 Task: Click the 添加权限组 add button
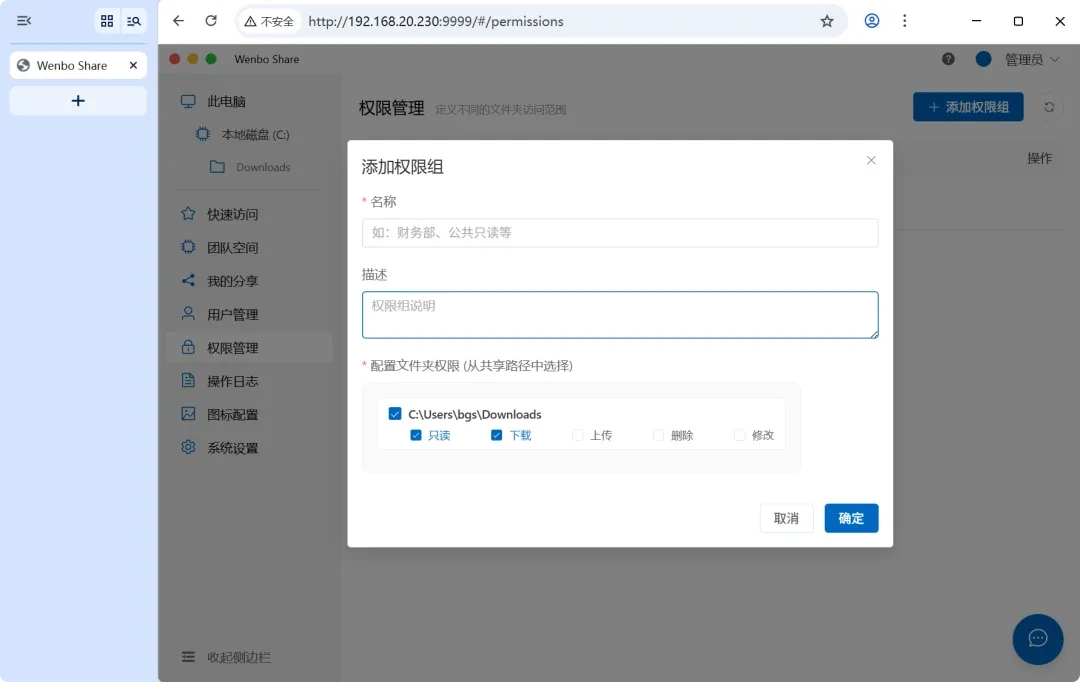968,107
